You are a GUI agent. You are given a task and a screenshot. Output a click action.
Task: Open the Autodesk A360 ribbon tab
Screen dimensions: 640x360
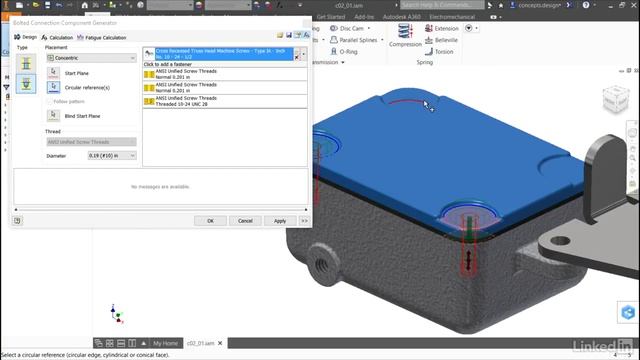coord(402,17)
